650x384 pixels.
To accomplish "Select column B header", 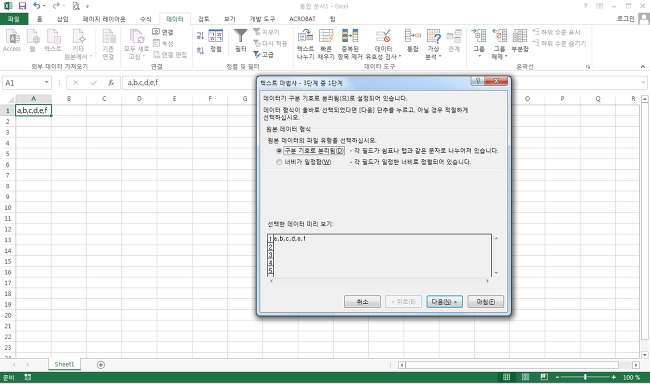I will coord(69,99).
